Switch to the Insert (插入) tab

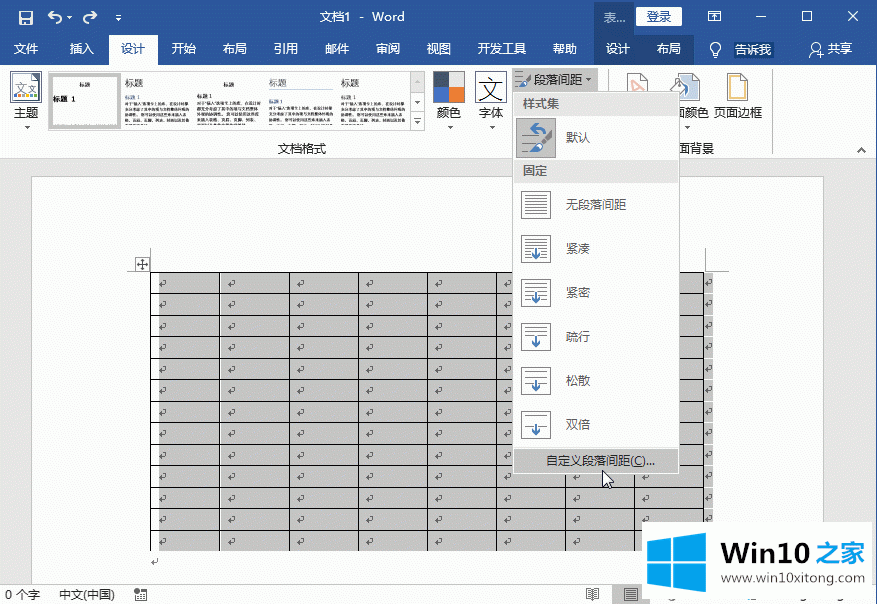coord(82,49)
